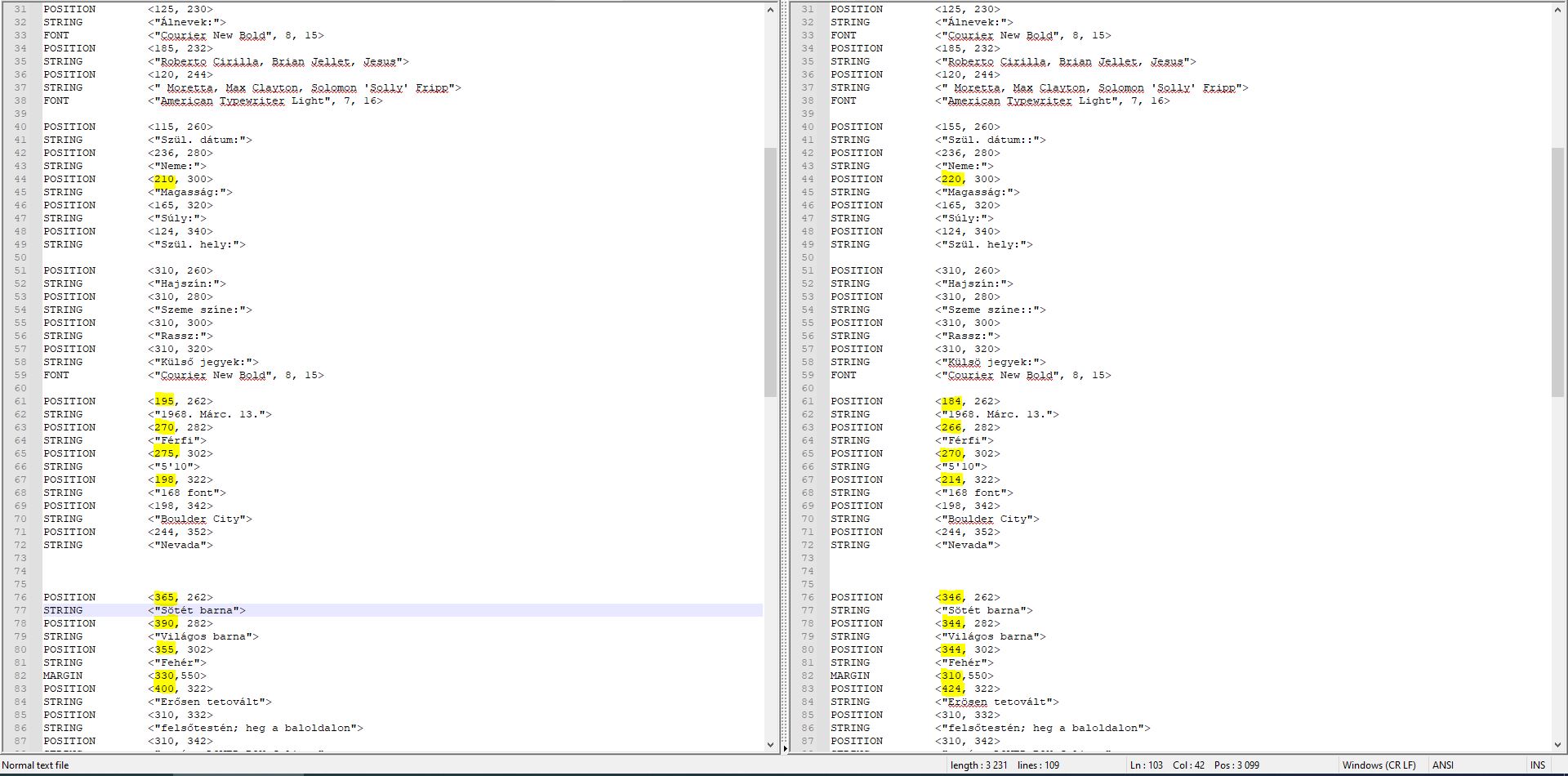Click the right pane scroll-down arrow

(1557, 744)
